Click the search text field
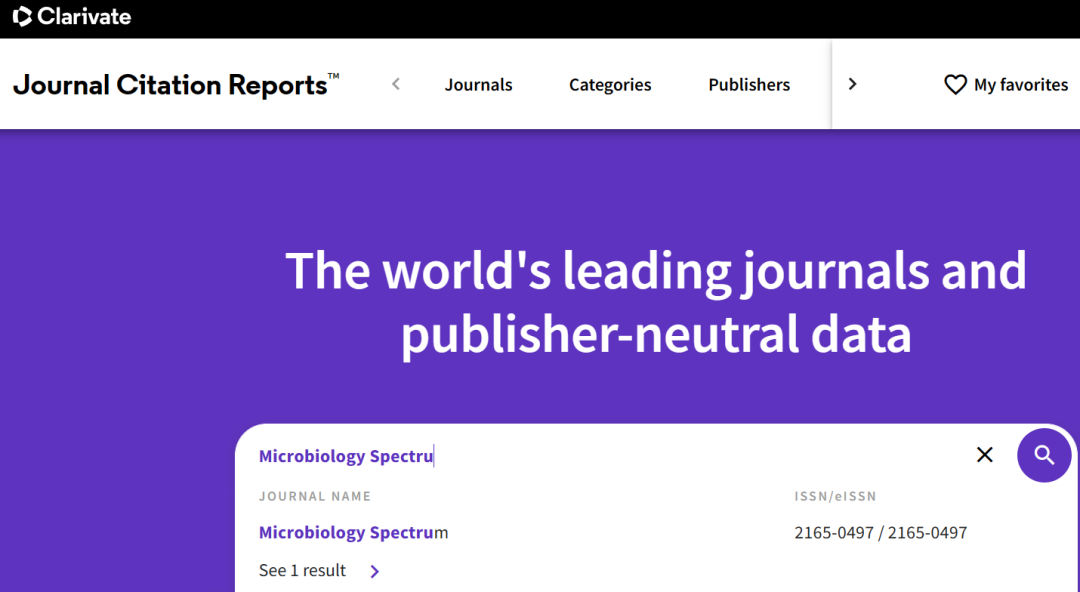This screenshot has width=1080, height=592. pyautogui.click(x=606, y=456)
